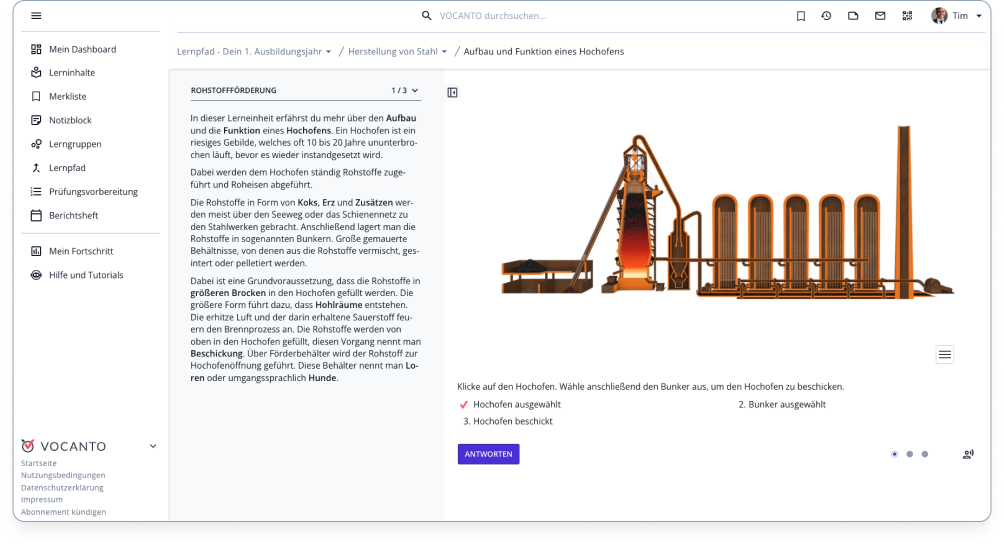Open Mein Dashboard in sidebar
The height and width of the screenshot is (546, 1004).
pyautogui.click(x=82, y=49)
